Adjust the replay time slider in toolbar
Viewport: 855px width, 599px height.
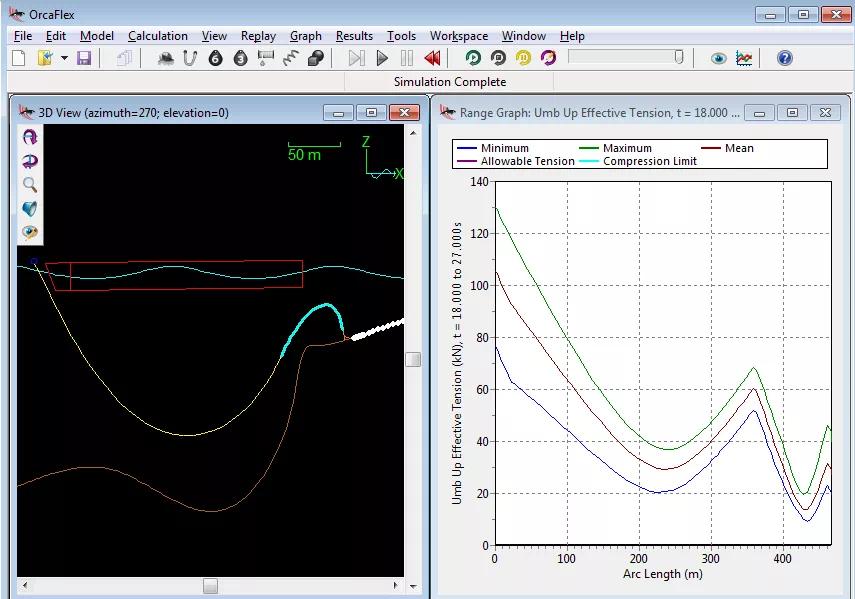(x=678, y=58)
